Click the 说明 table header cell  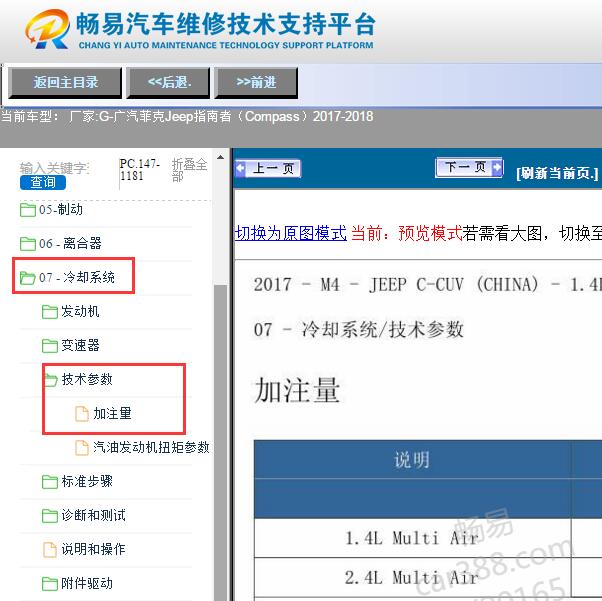412,459
